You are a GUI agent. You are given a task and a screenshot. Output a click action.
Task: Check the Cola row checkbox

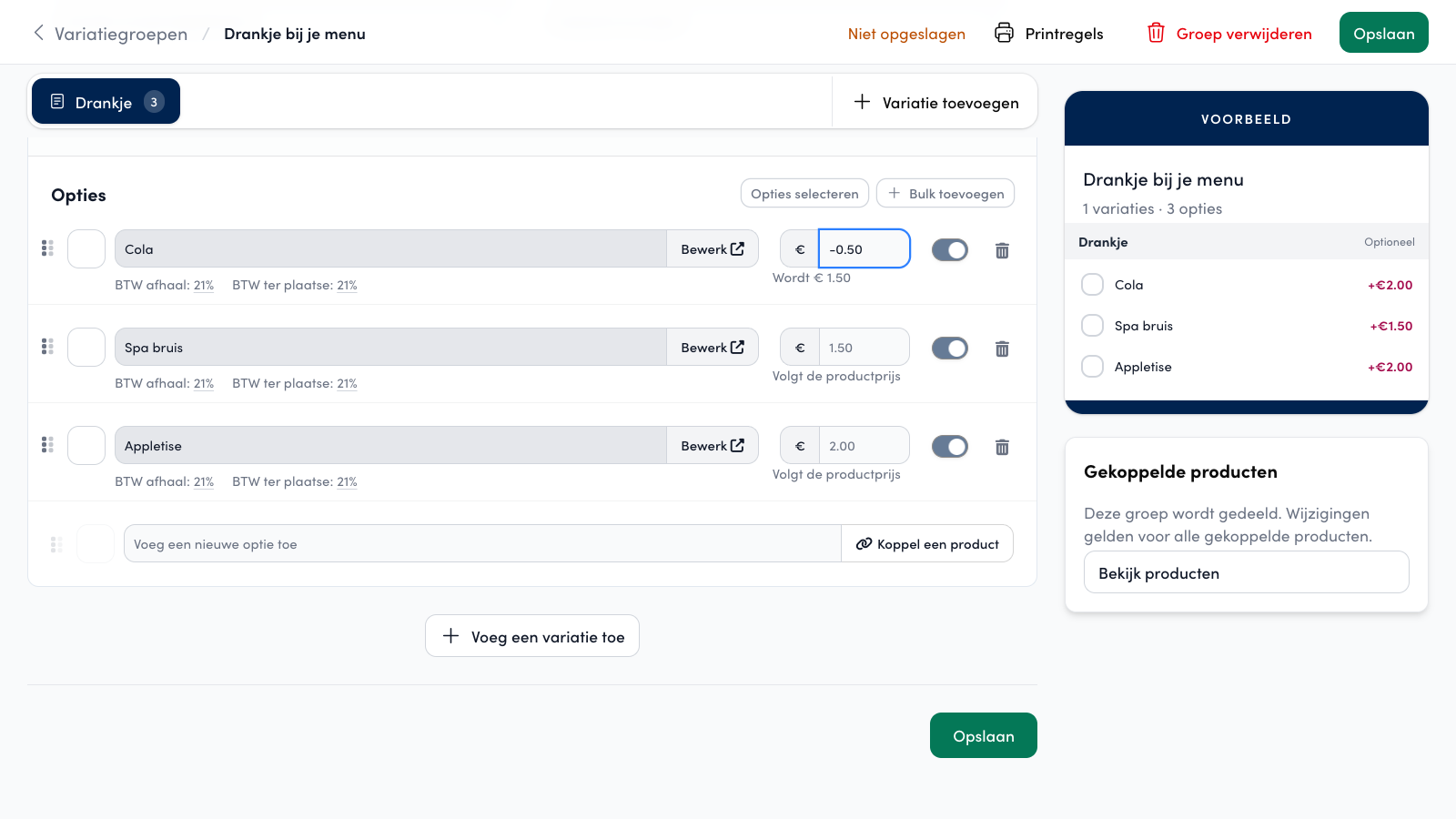(x=86, y=248)
